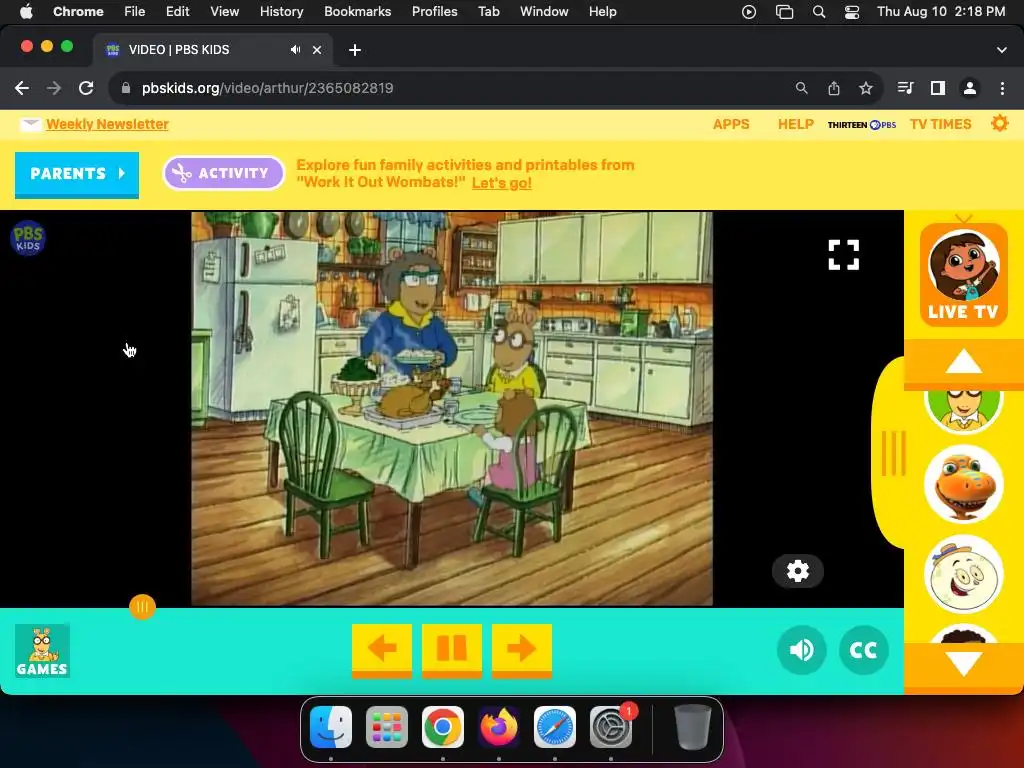Click the ACTIVITY button

tap(223, 173)
